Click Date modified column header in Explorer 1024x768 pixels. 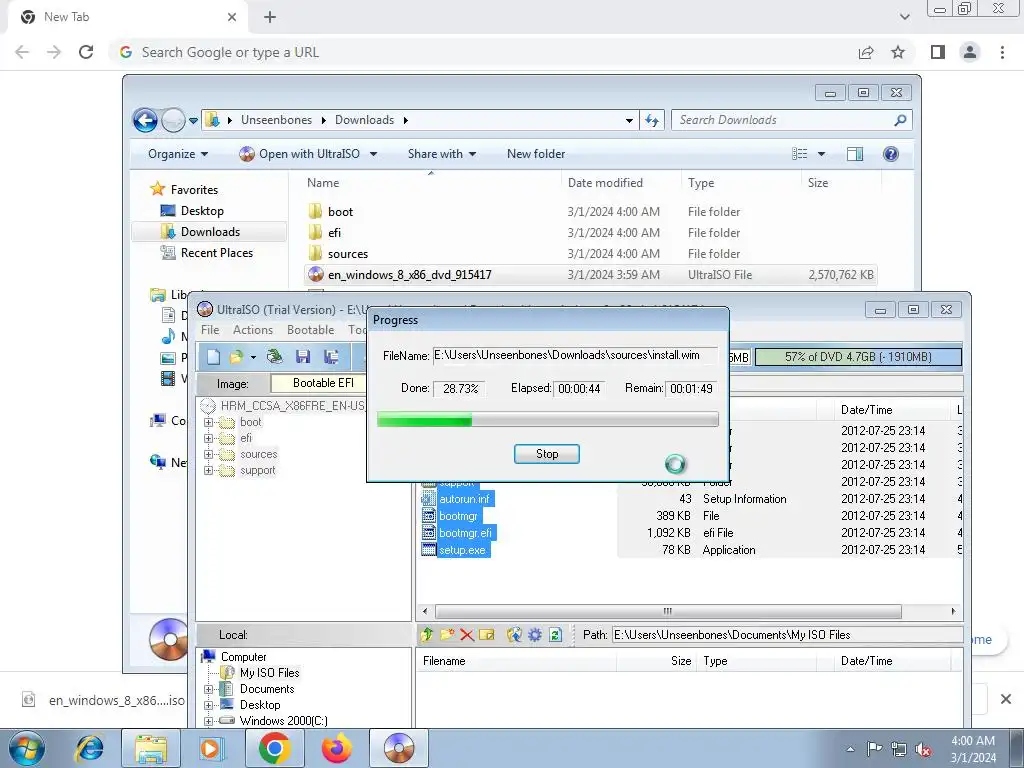coord(605,183)
